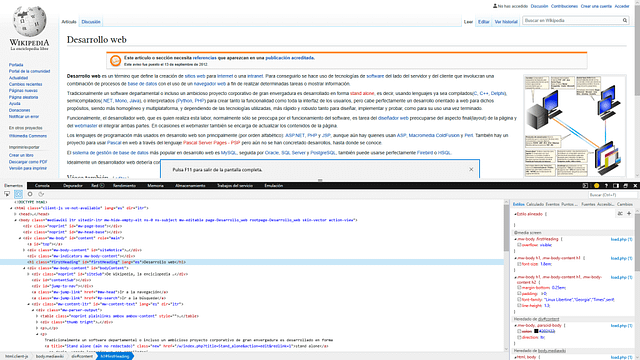640x360 pixels.
Task: Collapse the html client-js node
Action: point(11,208)
